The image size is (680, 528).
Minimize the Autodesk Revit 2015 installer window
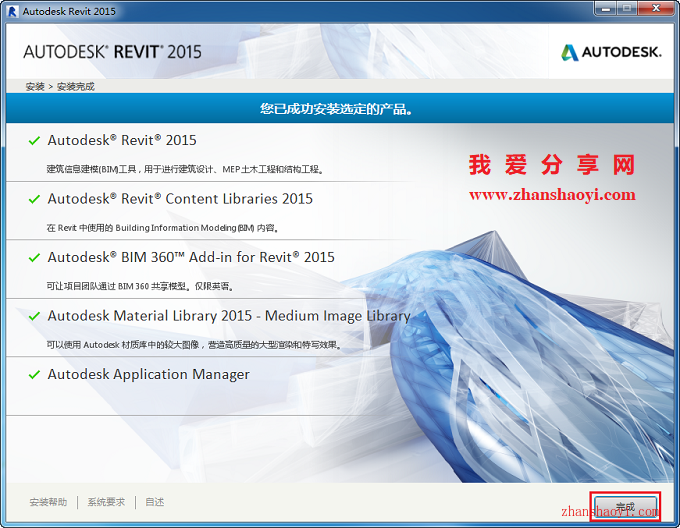(606, 8)
